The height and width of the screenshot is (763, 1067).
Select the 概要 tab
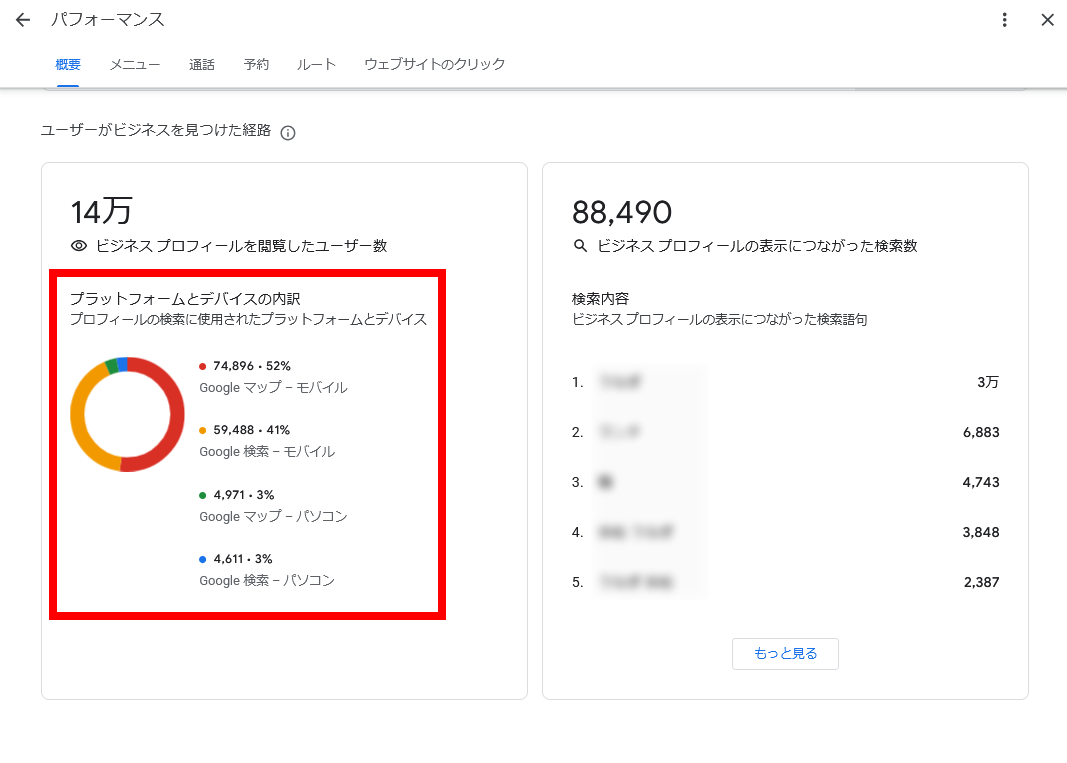point(68,65)
